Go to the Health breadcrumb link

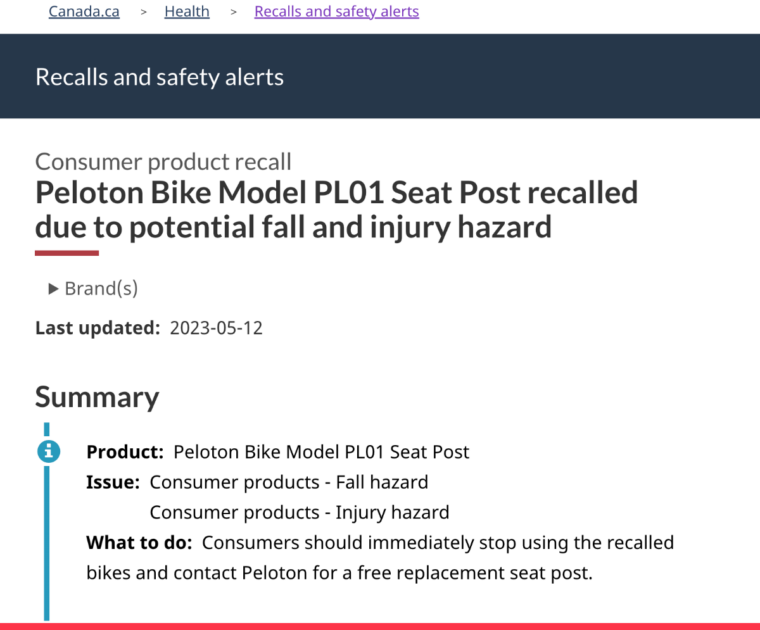187,12
